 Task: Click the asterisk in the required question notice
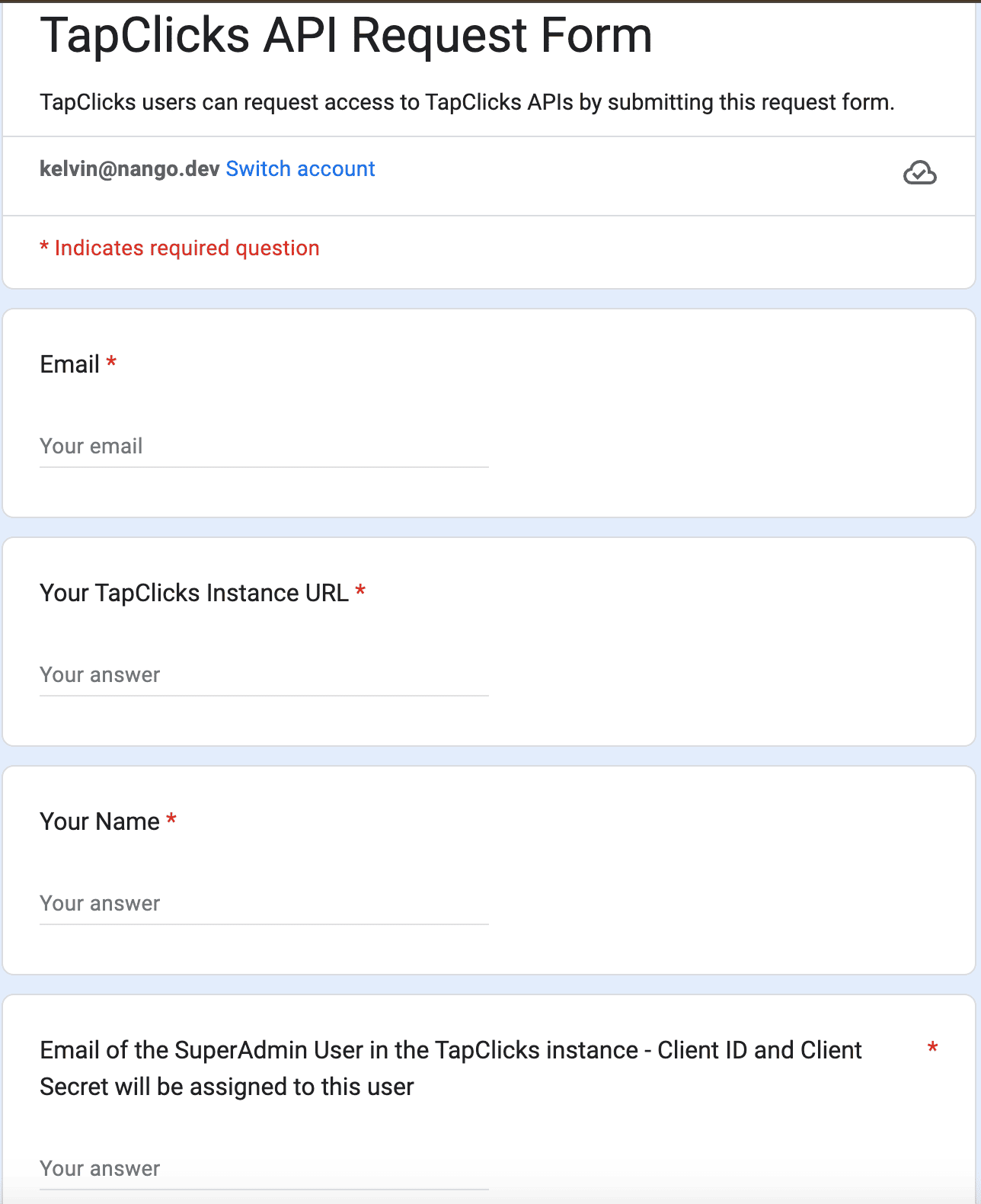point(44,245)
